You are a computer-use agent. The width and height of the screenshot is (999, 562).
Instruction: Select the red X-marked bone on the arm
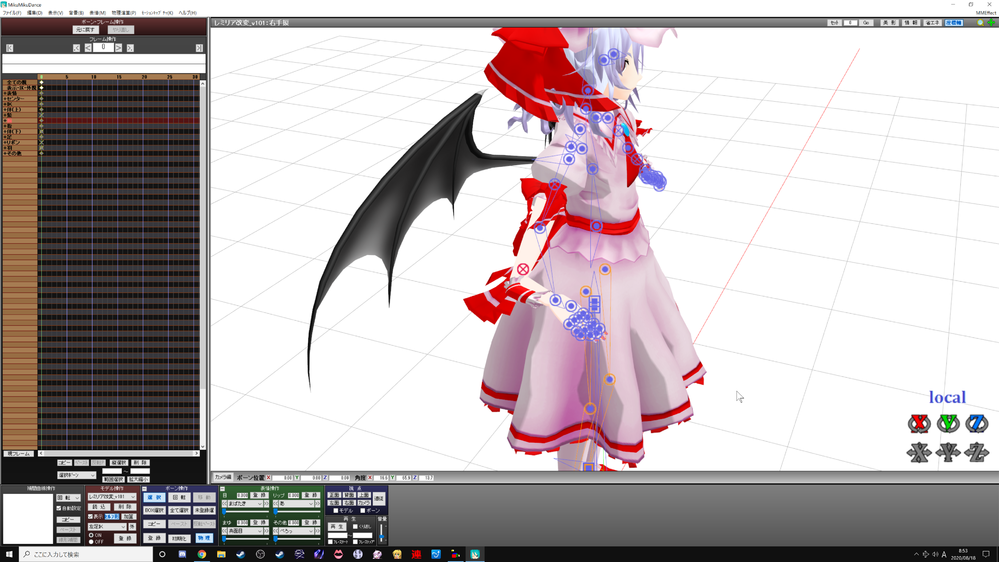[x=523, y=270]
